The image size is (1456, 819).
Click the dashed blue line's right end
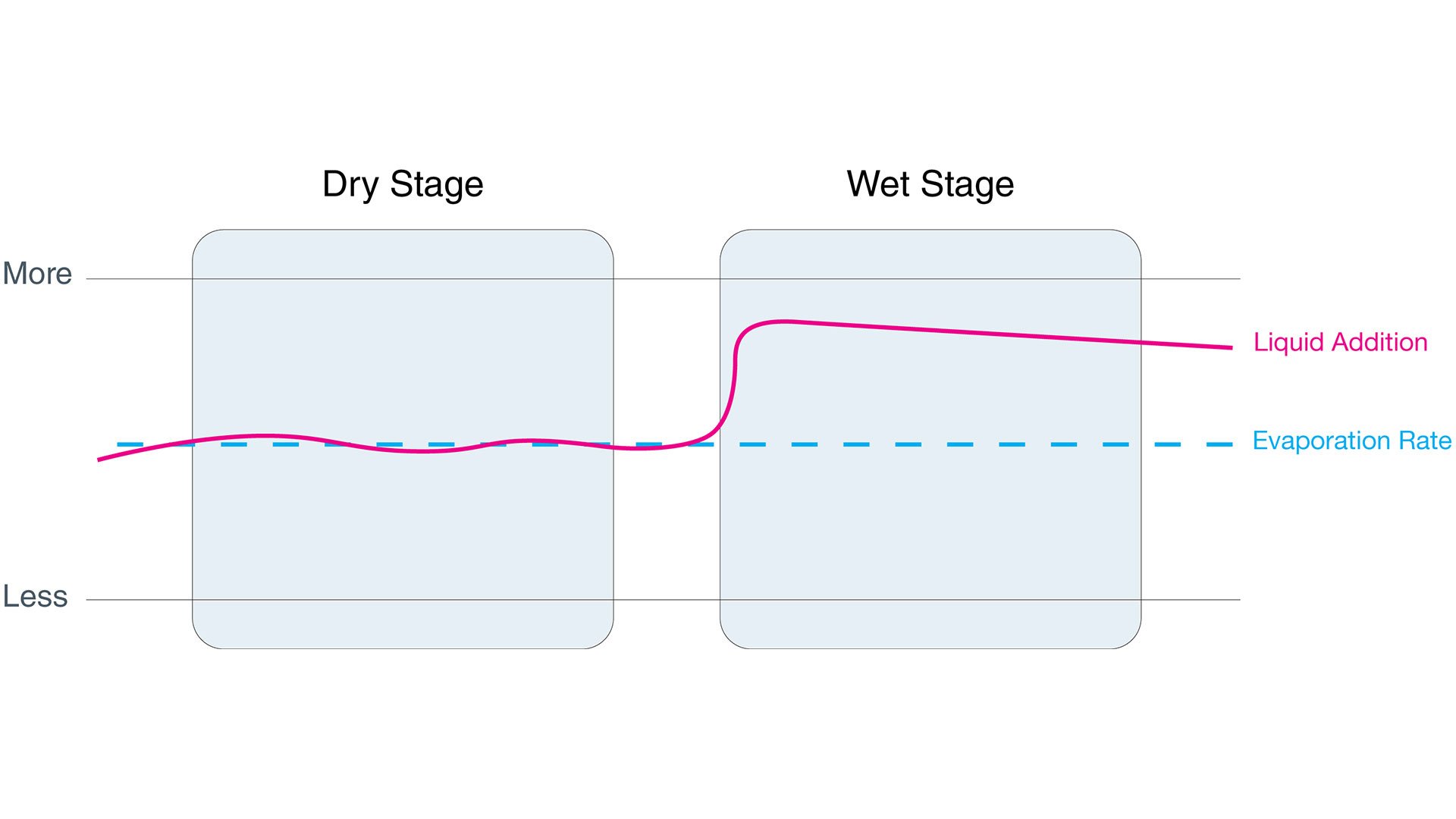coord(1219,444)
